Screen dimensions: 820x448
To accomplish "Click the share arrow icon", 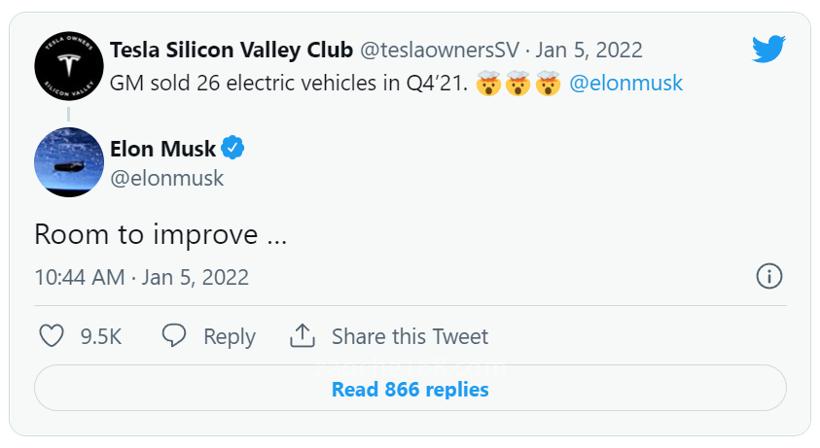I will (302, 336).
